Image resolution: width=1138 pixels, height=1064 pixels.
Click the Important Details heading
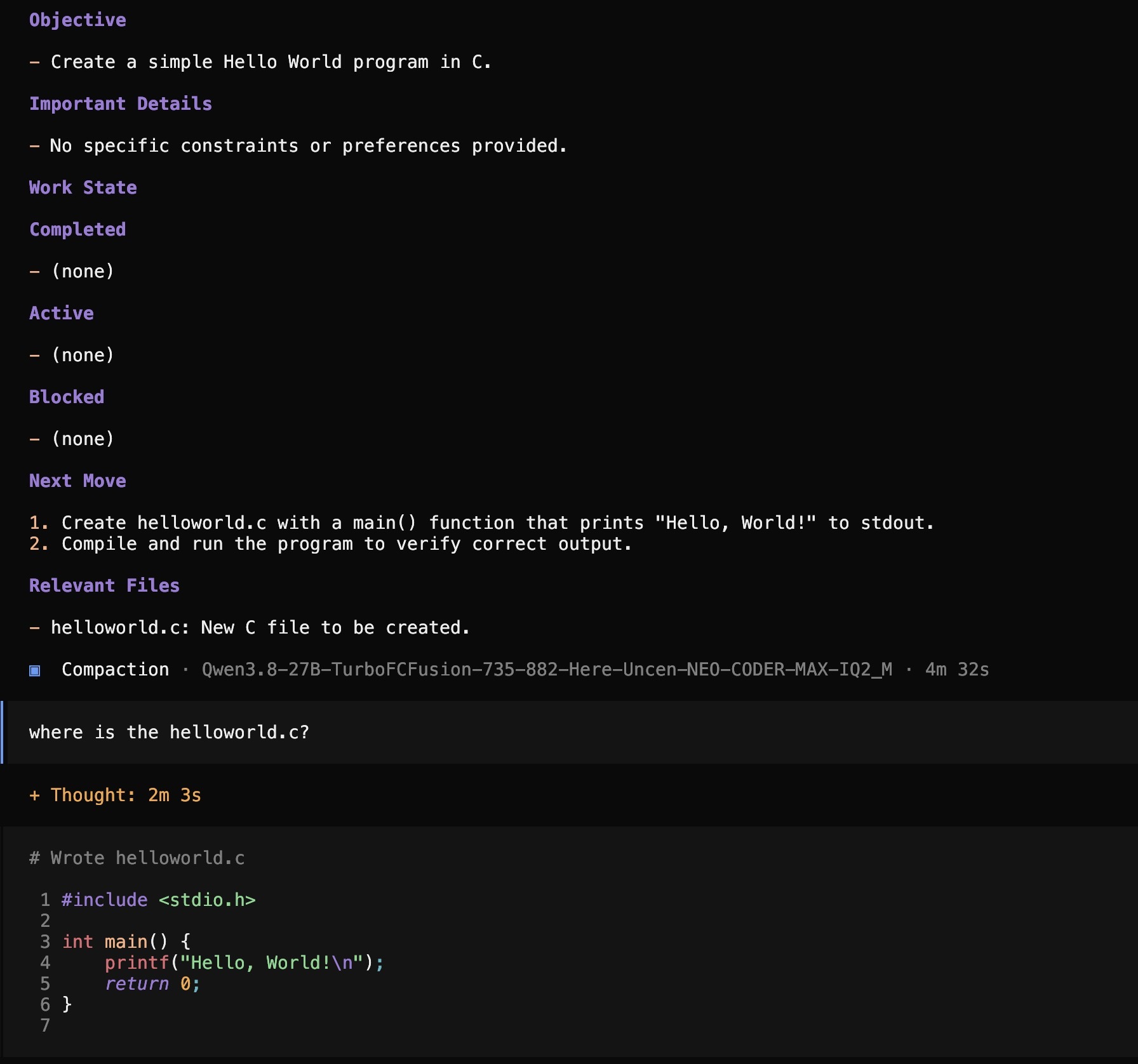tap(121, 104)
